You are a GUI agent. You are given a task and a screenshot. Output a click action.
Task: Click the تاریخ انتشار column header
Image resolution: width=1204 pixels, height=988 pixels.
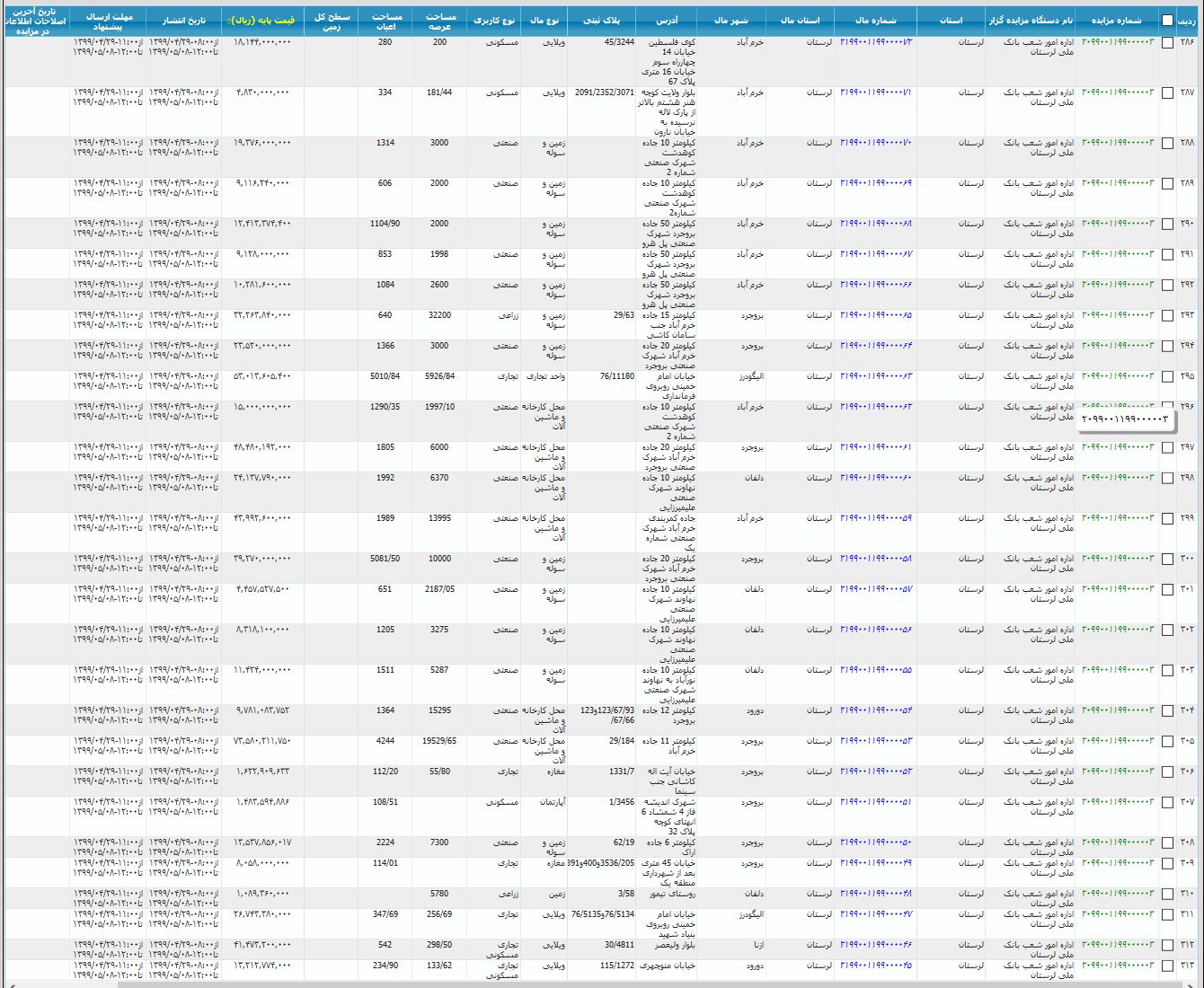(183, 20)
